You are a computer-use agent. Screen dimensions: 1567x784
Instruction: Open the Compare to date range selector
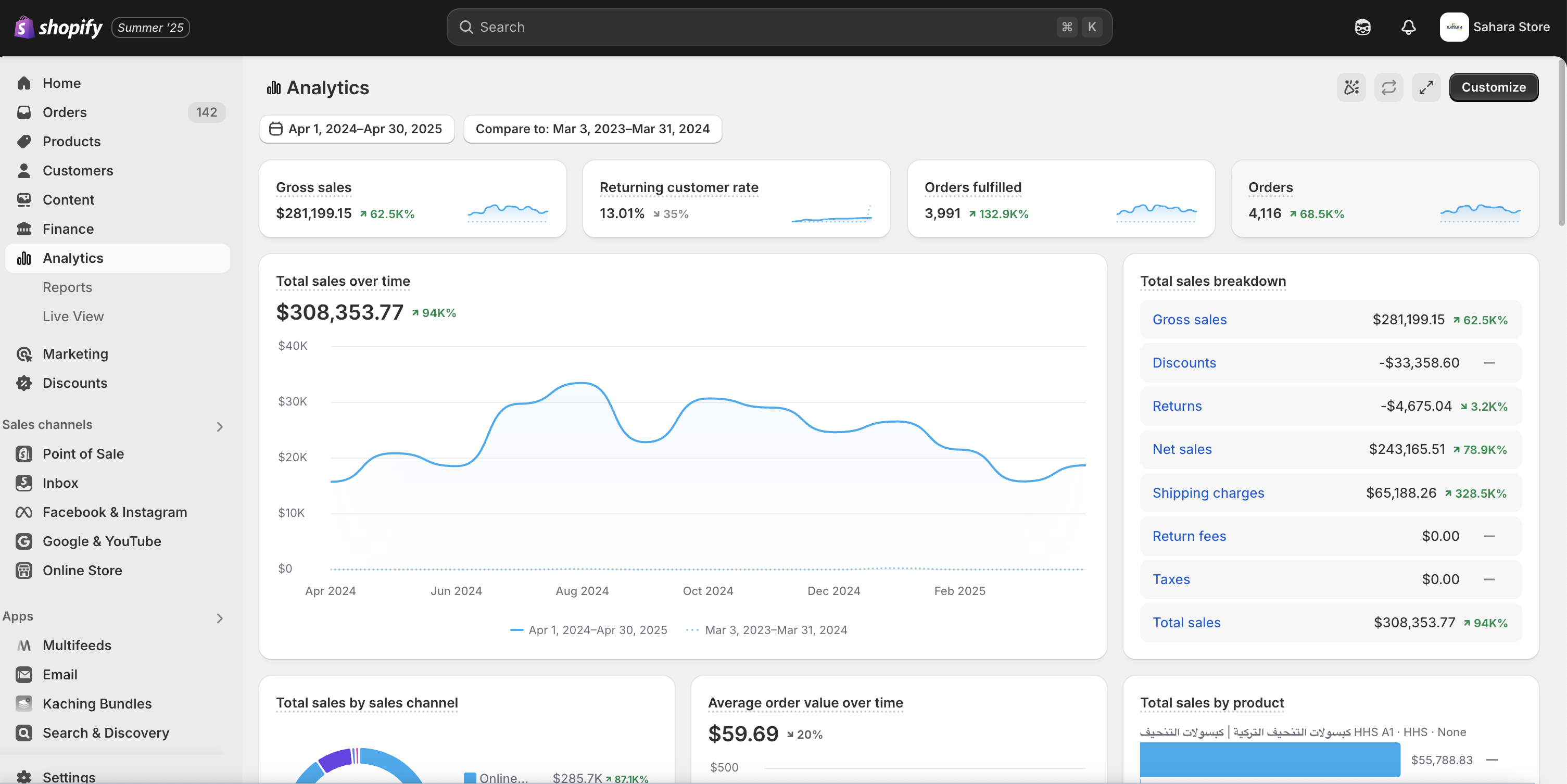[x=592, y=129]
